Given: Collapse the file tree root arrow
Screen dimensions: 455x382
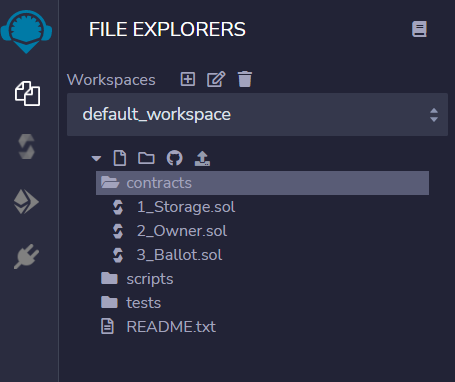Looking at the screenshot, I should [96, 158].
